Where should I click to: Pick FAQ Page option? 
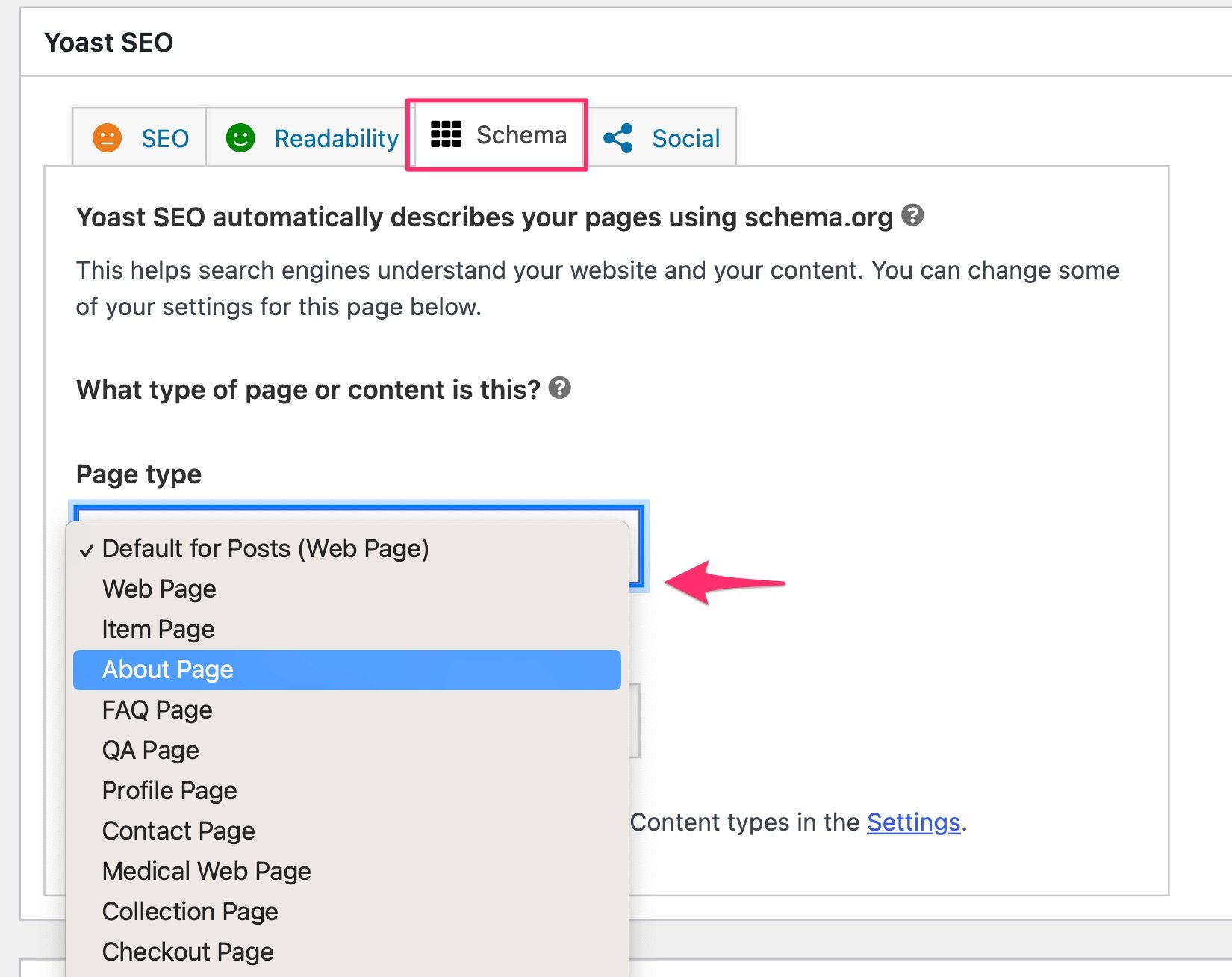[x=347, y=710]
